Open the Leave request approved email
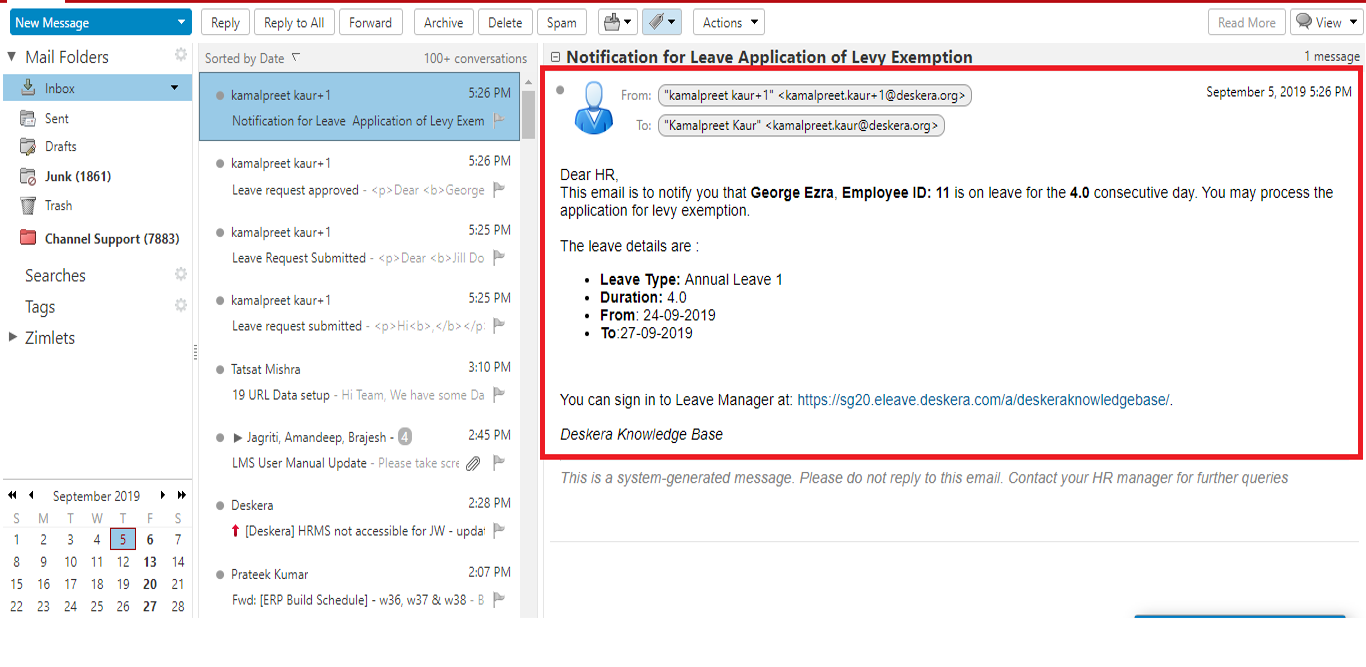Screen dimensions: 1366x667 (x=360, y=175)
